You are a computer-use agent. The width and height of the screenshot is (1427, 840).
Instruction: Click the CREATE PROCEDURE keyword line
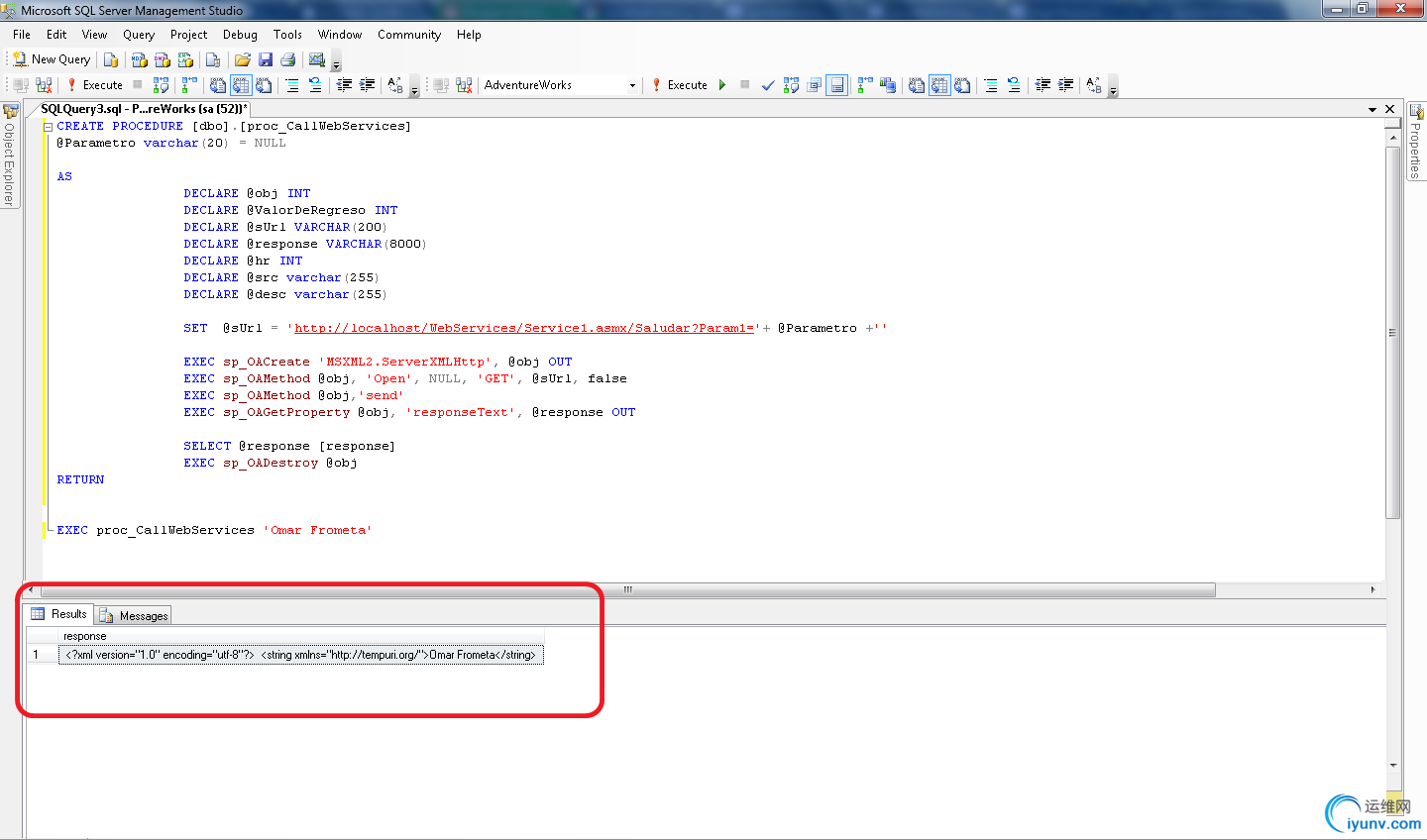tap(234, 126)
